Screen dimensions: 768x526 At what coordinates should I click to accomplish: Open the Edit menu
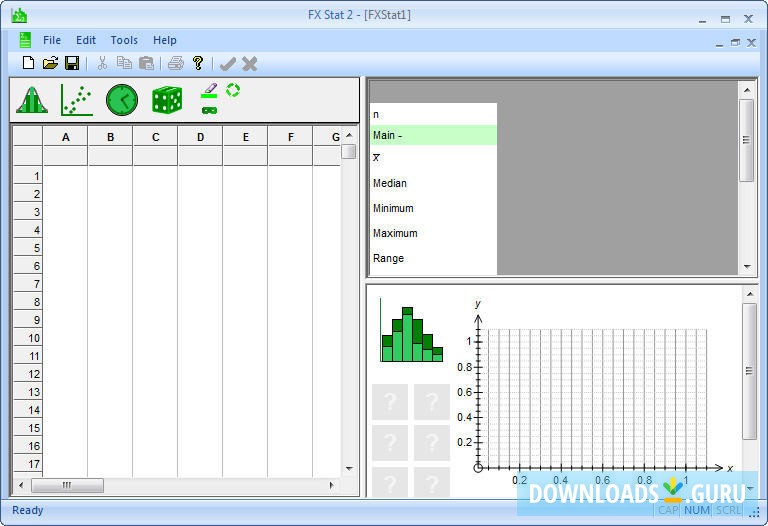click(86, 40)
